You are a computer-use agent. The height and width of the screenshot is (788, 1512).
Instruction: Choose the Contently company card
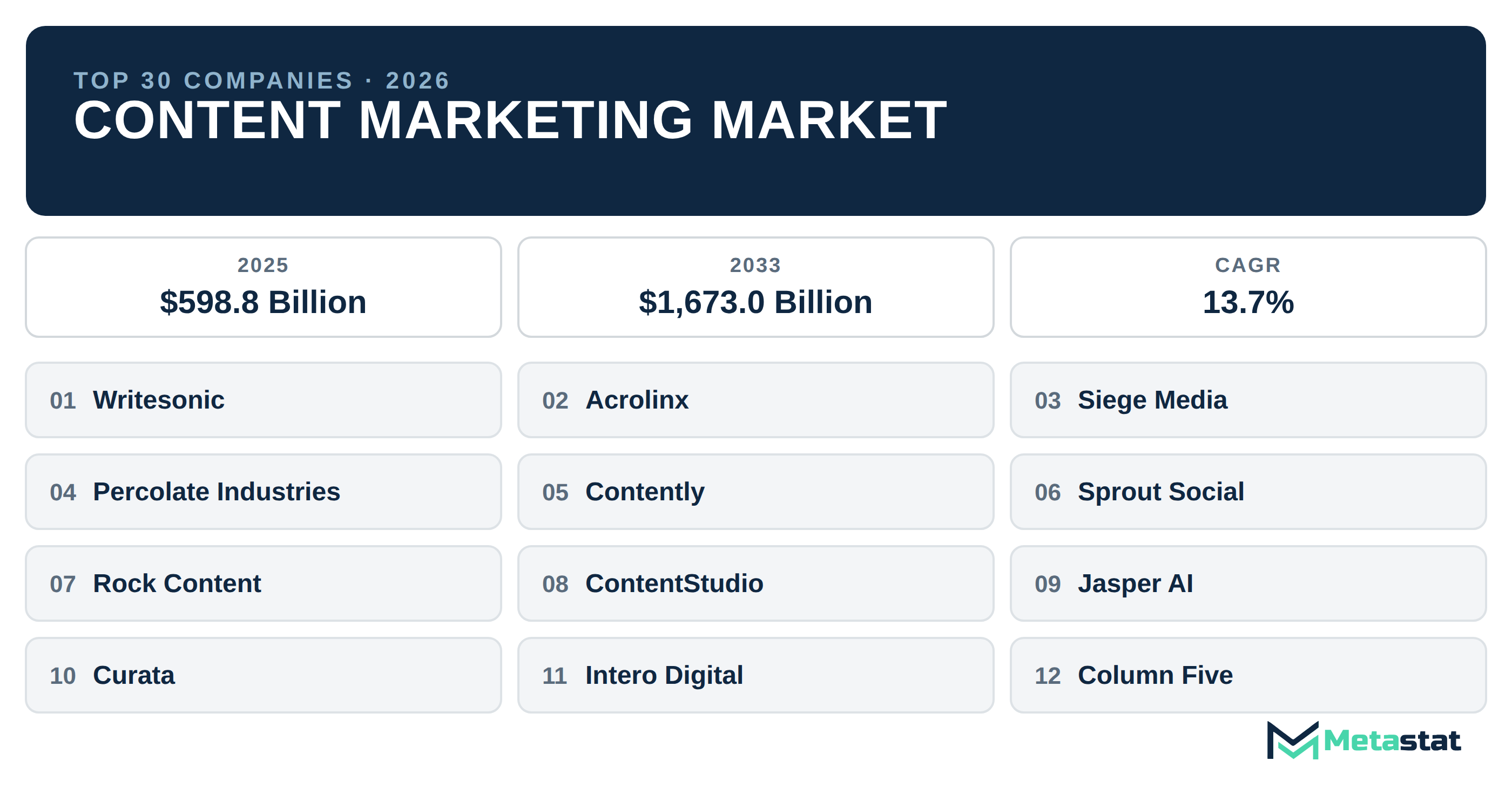coord(755,492)
